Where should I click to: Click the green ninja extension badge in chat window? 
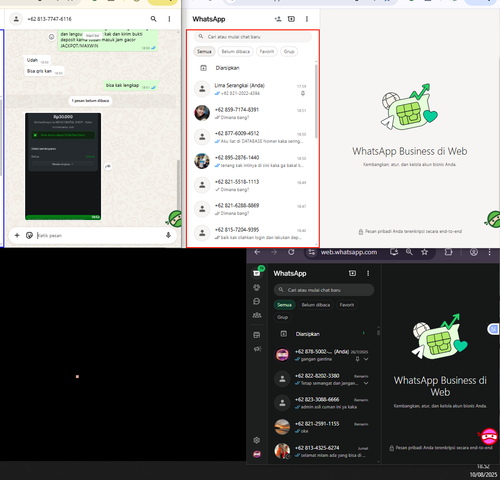(x=174, y=219)
